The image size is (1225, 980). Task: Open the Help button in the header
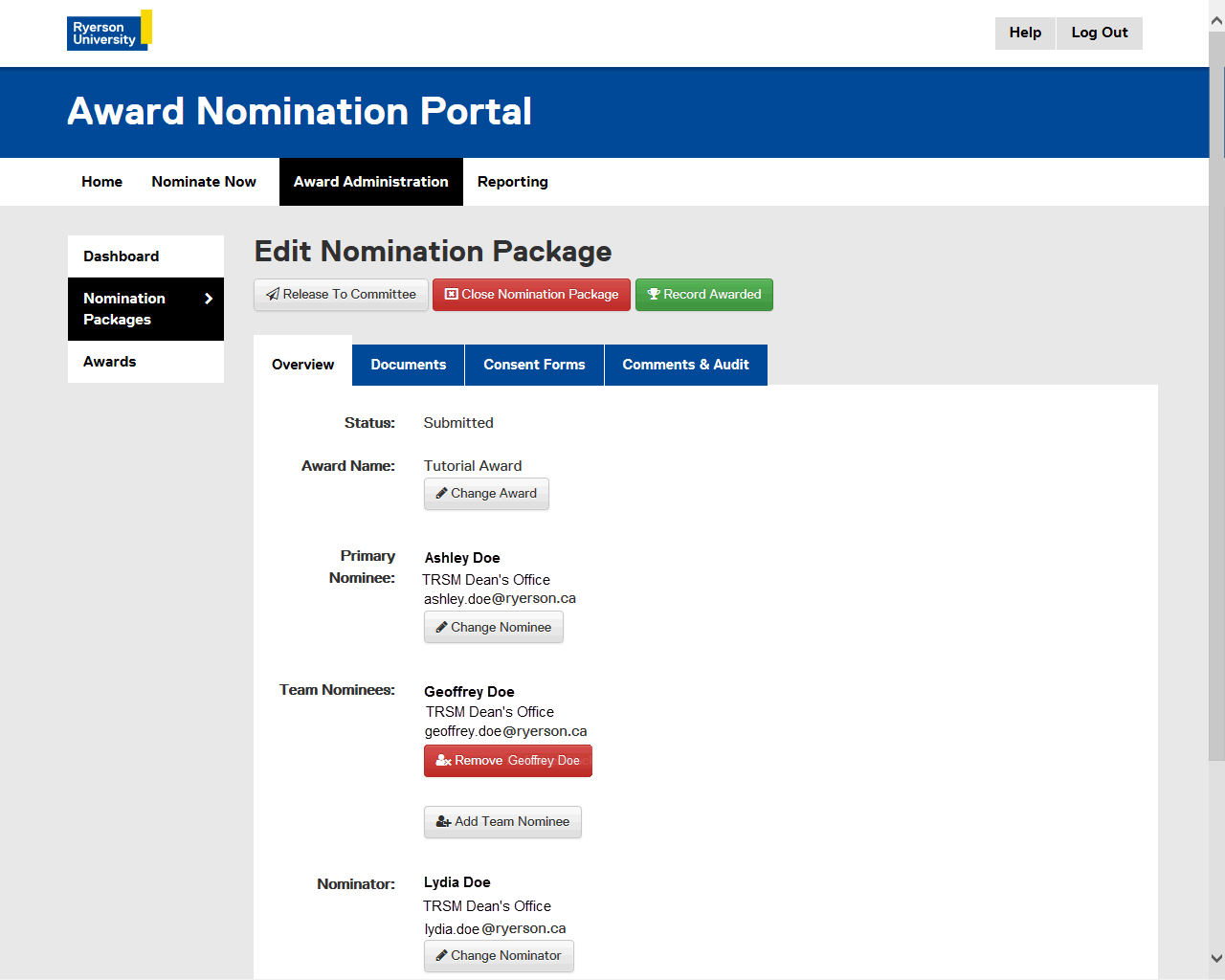pos(1025,33)
